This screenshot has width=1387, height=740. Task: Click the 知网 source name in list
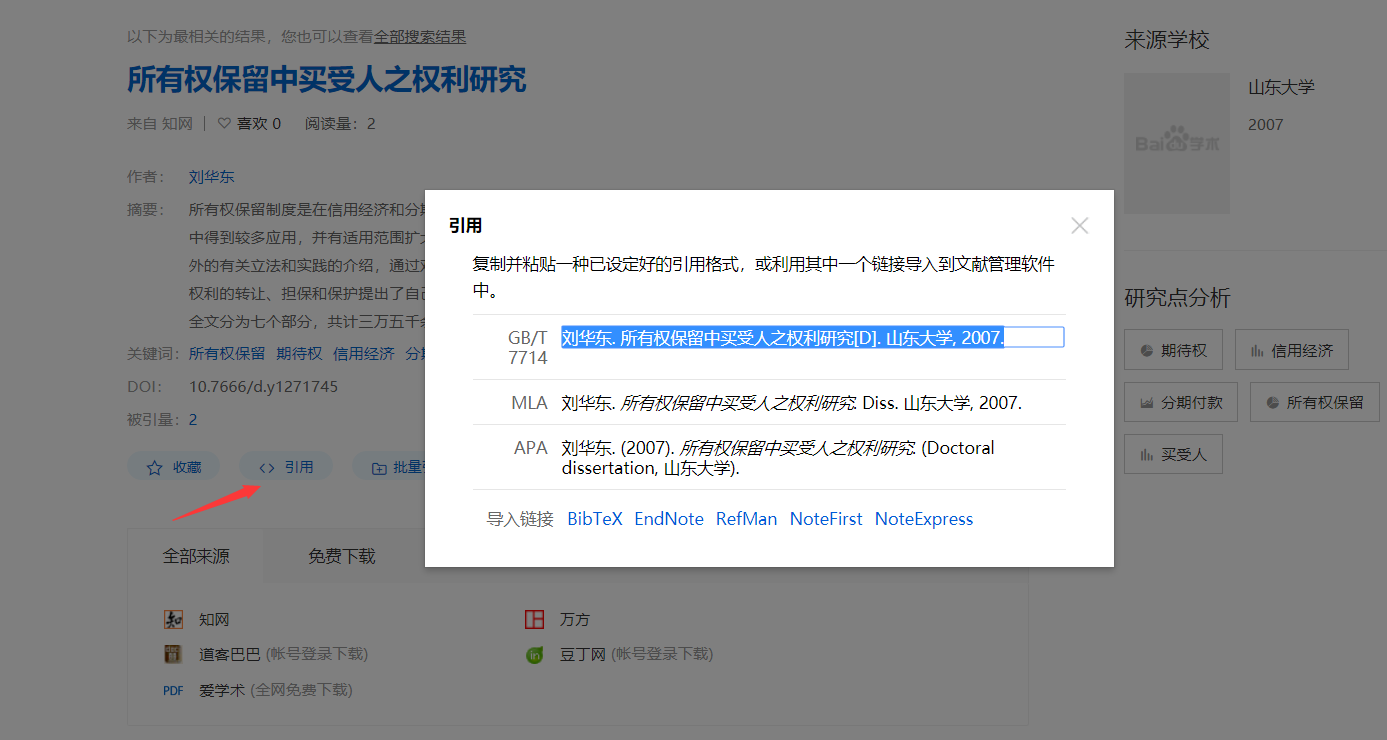[x=214, y=620]
